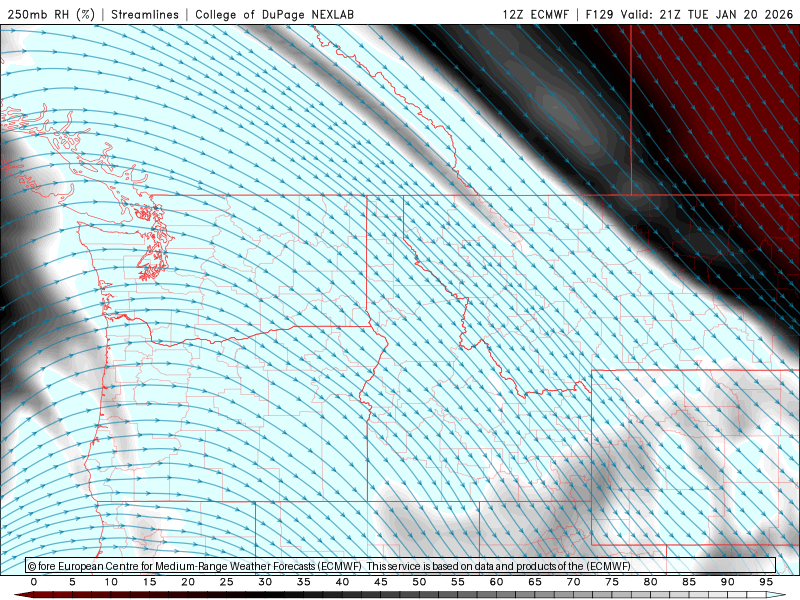Click 'College of DuPage NEXLAB' header text
This screenshot has width=800, height=600.
coord(274,14)
